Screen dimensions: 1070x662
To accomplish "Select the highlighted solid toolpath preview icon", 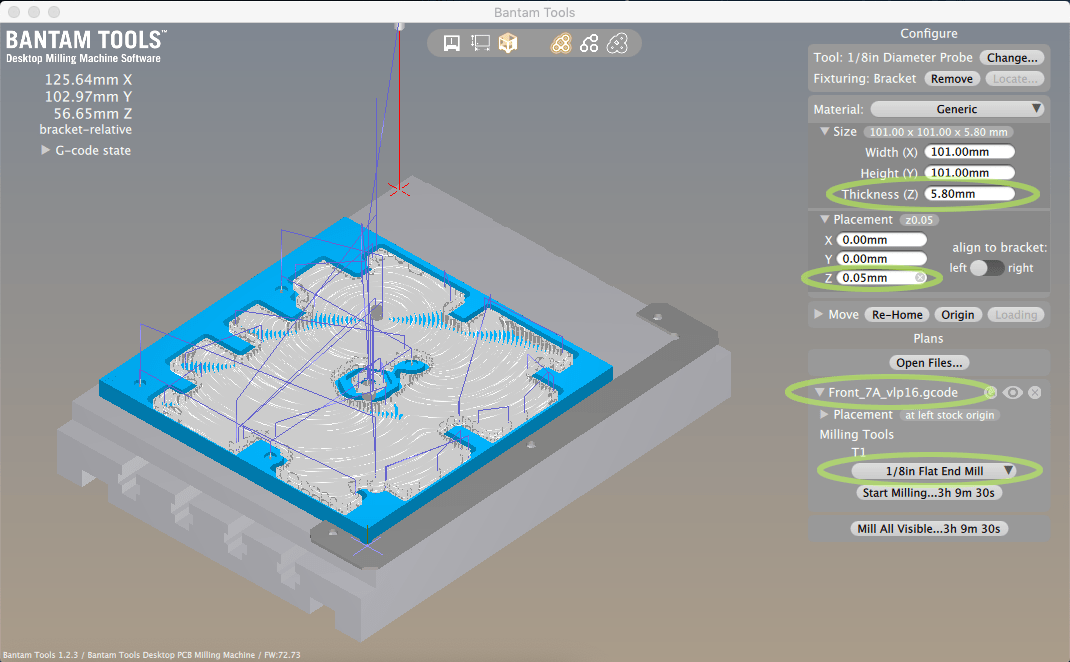I will [x=561, y=44].
